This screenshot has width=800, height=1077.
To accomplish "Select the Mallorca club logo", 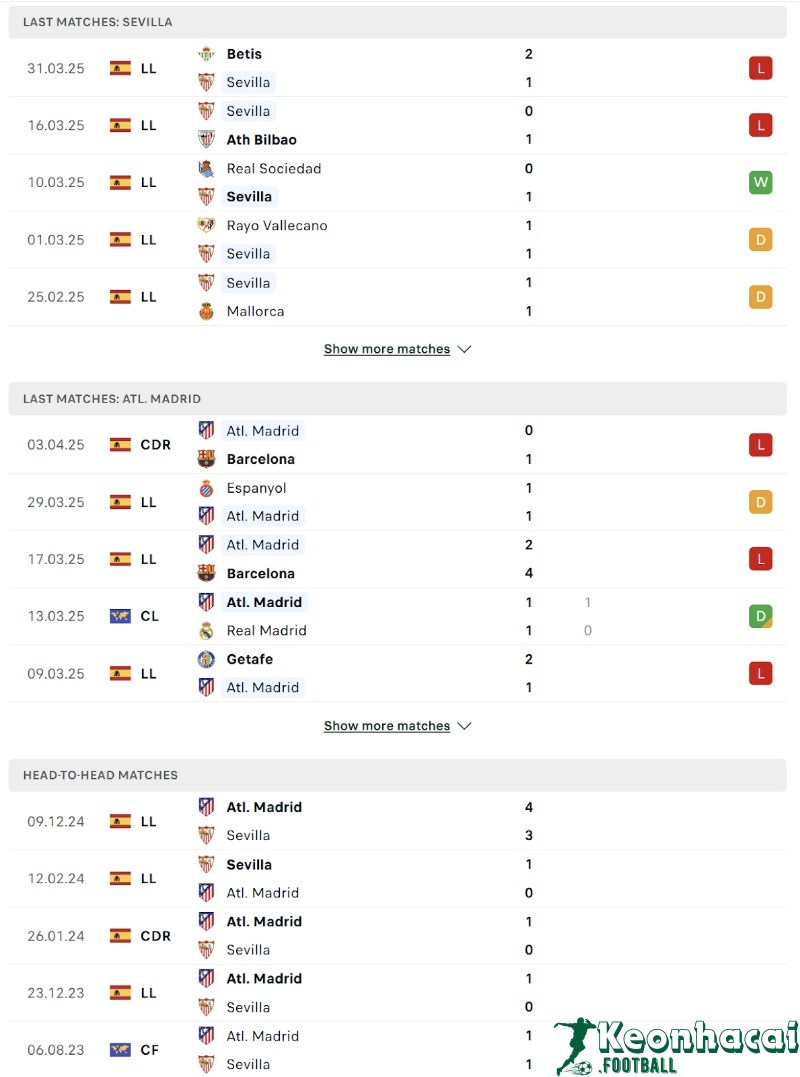I will [207, 311].
